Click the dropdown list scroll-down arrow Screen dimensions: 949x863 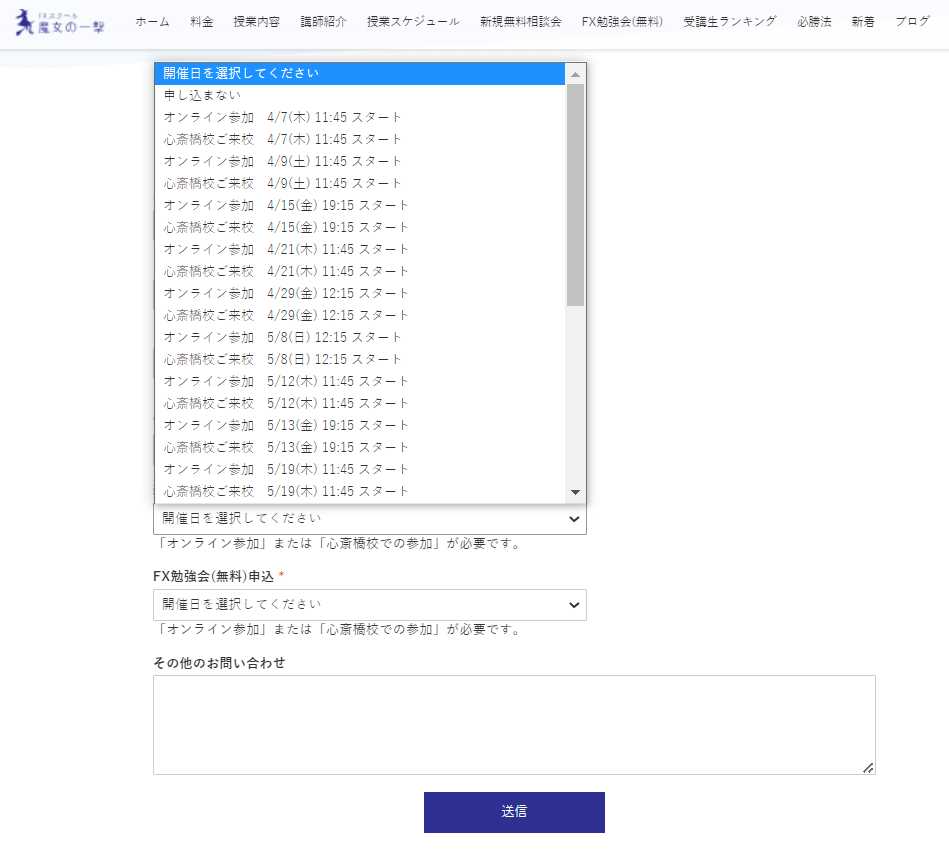(x=576, y=492)
